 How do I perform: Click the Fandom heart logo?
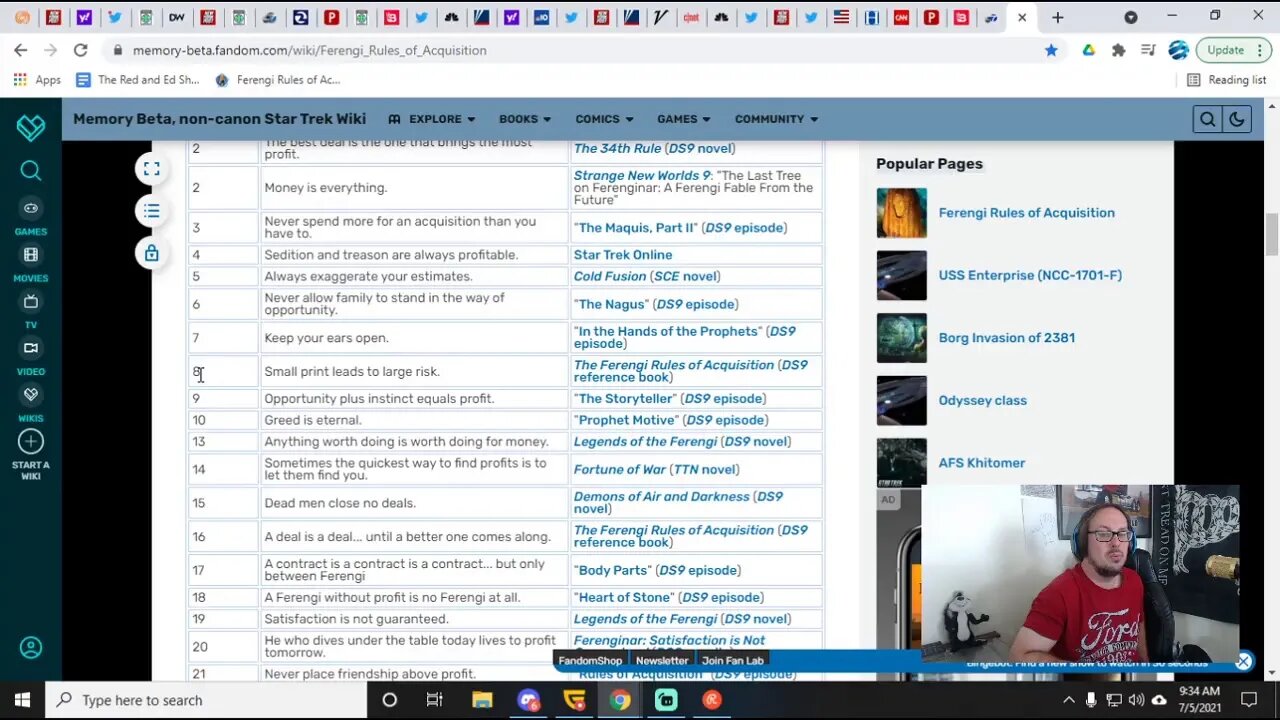coord(31,127)
